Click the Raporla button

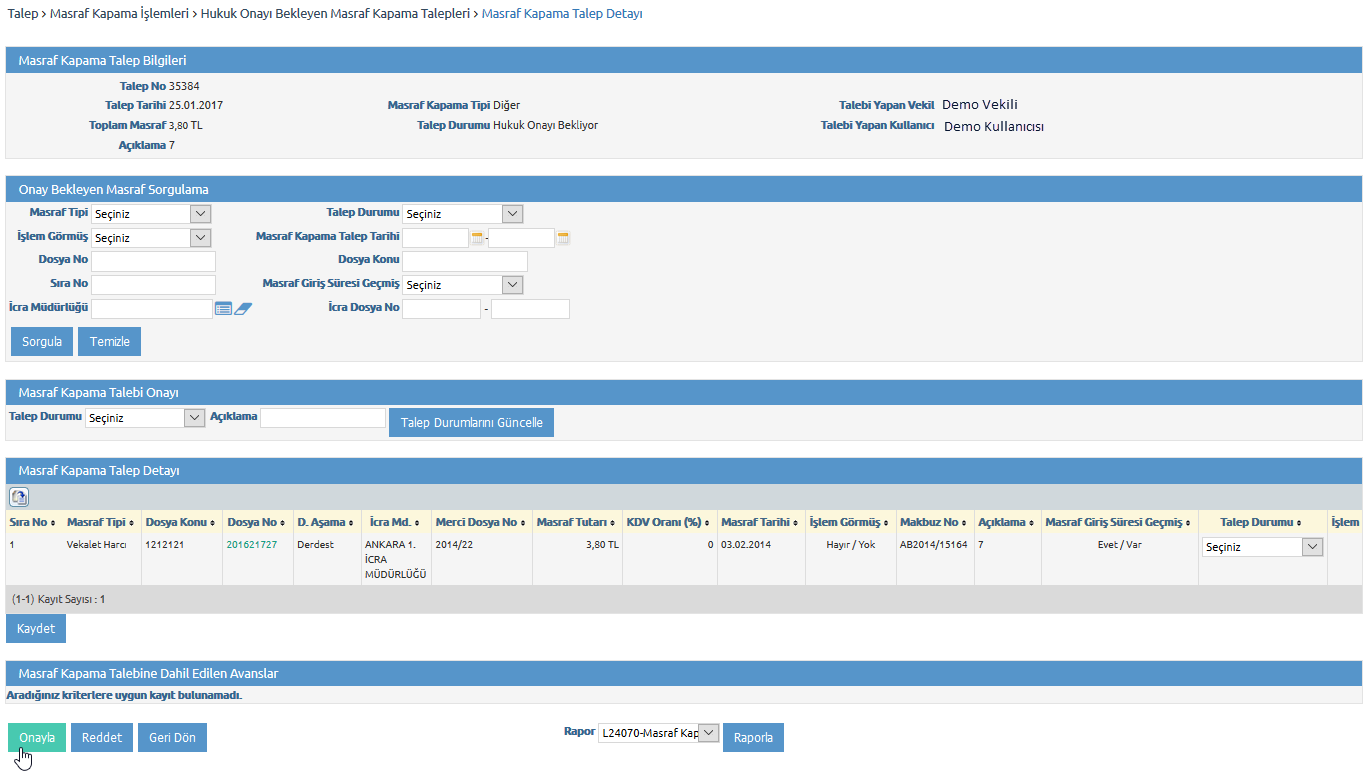pyautogui.click(x=754, y=737)
